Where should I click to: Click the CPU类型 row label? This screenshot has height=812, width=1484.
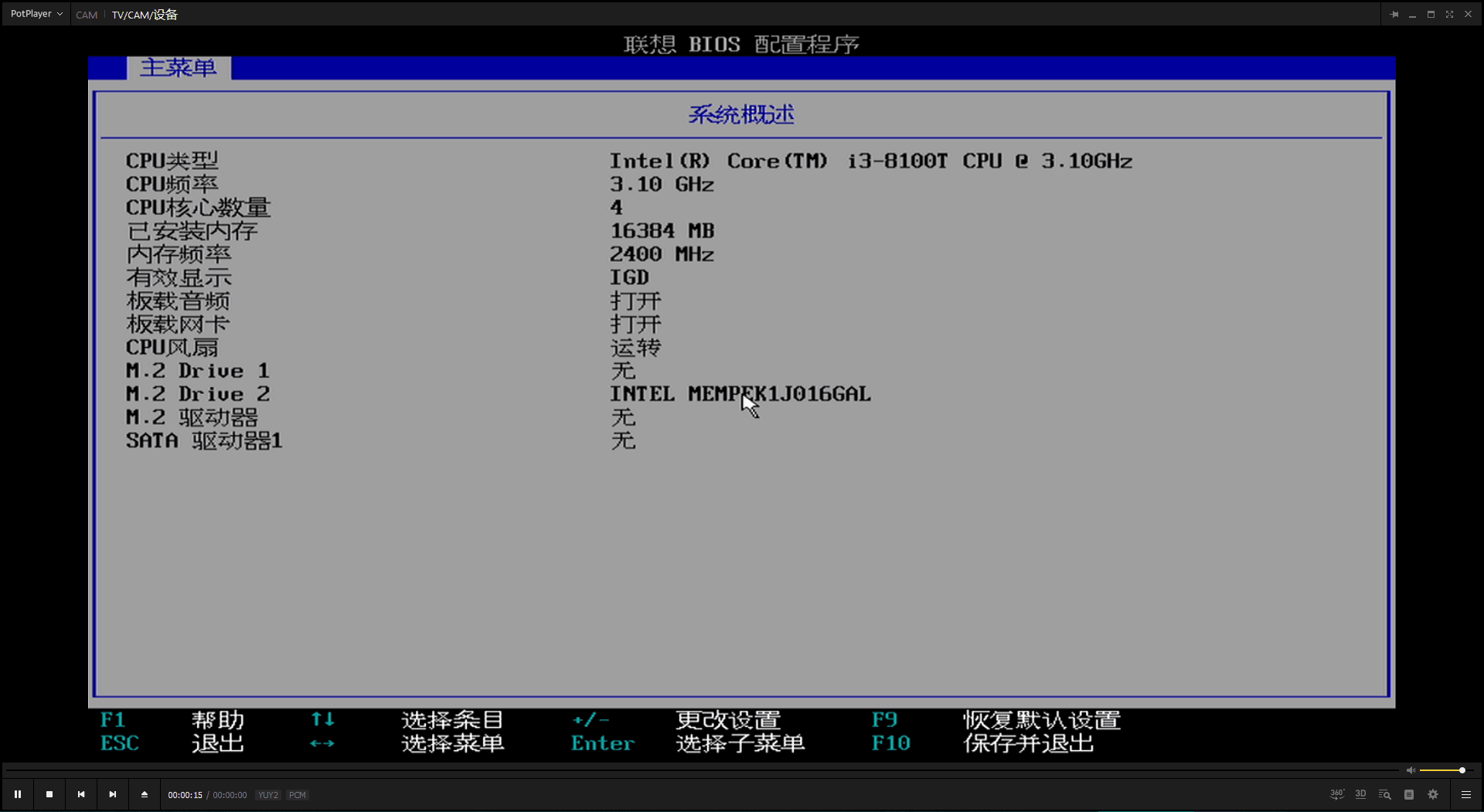[x=172, y=161]
